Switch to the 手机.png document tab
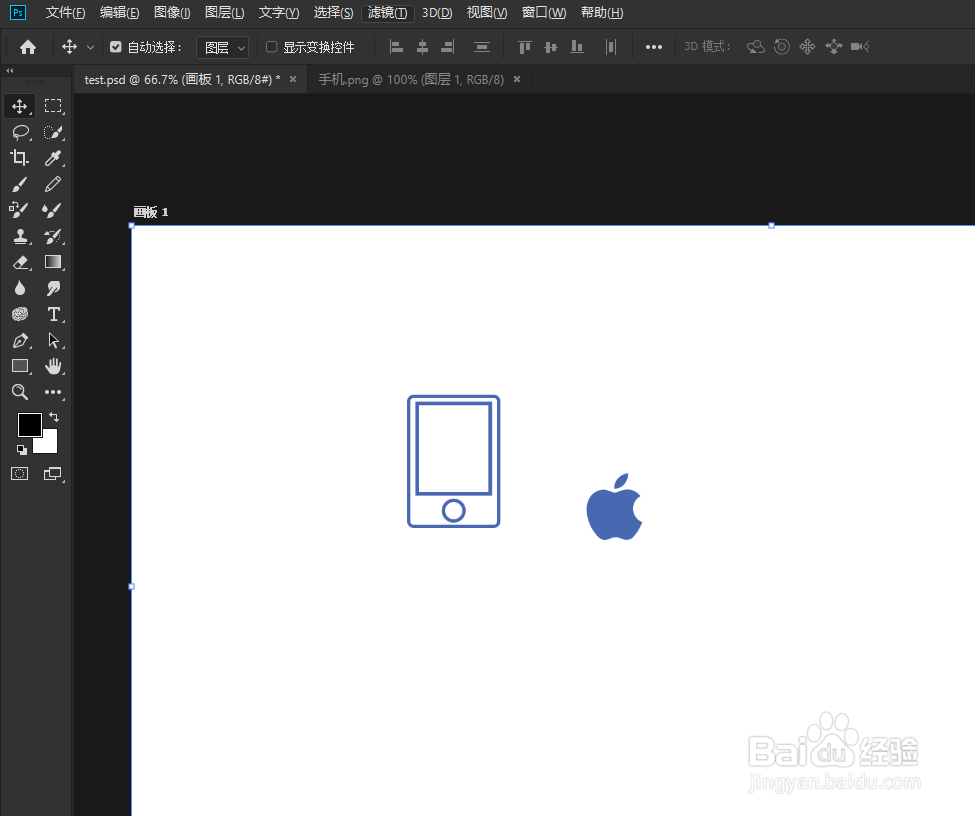Image resolution: width=975 pixels, height=816 pixels. click(x=411, y=80)
